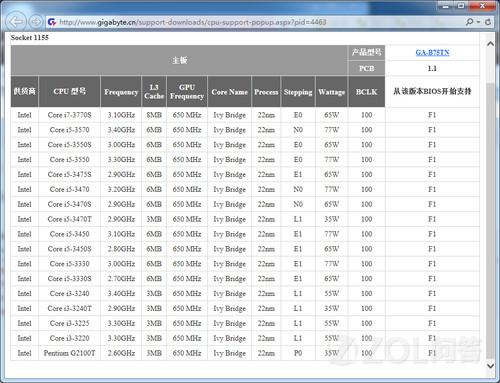Screen dimensions: 500x383
Task: Click the Core i7-3770S cell
Action: [69, 115]
